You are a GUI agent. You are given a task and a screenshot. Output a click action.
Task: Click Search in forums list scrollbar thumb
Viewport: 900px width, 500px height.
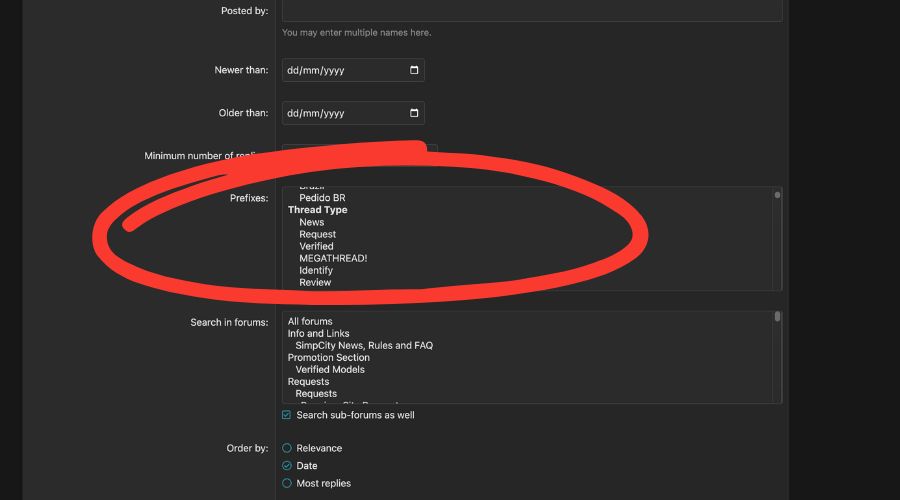tap(777, 316)
